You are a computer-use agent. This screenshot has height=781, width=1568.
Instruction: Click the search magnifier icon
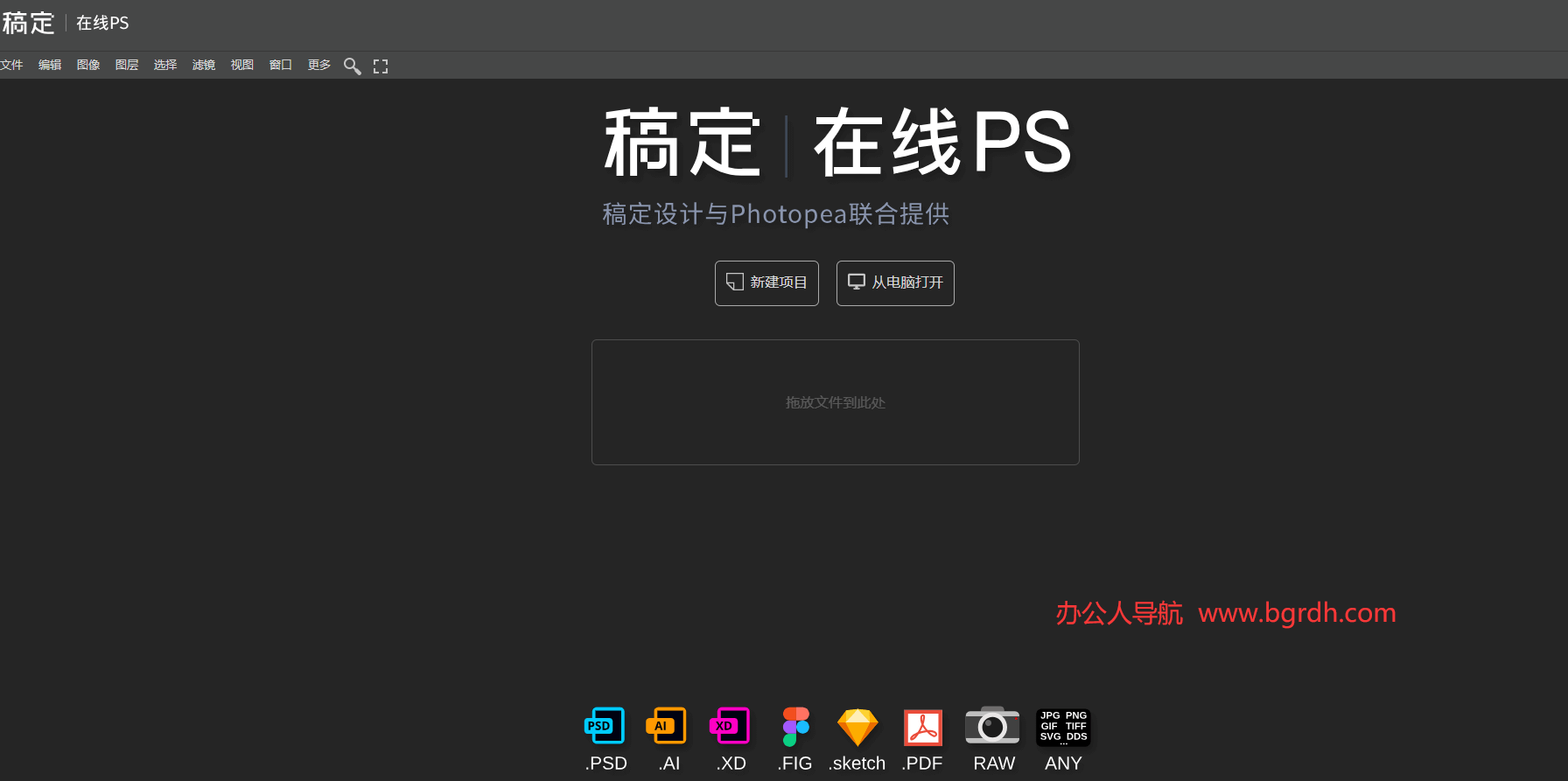click(353, 66)
